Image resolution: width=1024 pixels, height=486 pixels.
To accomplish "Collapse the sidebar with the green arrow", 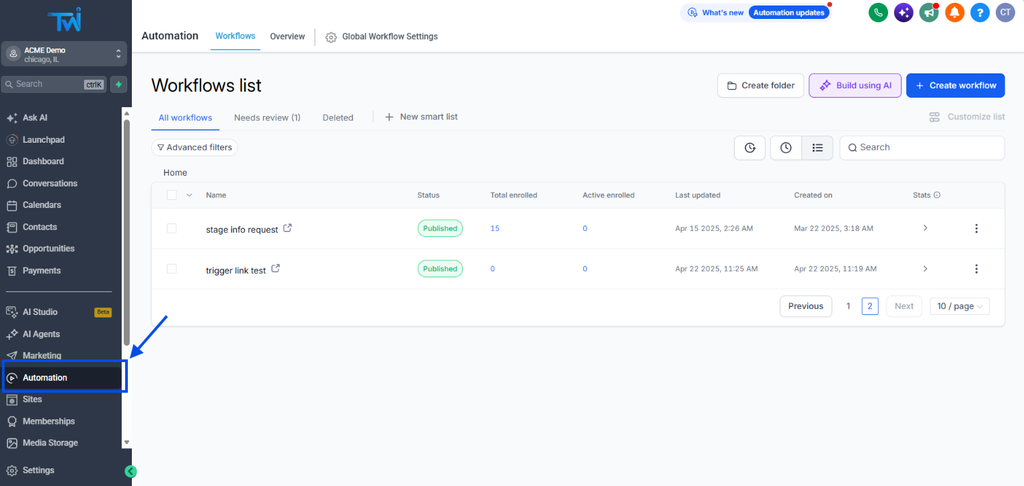I will 131,471.
